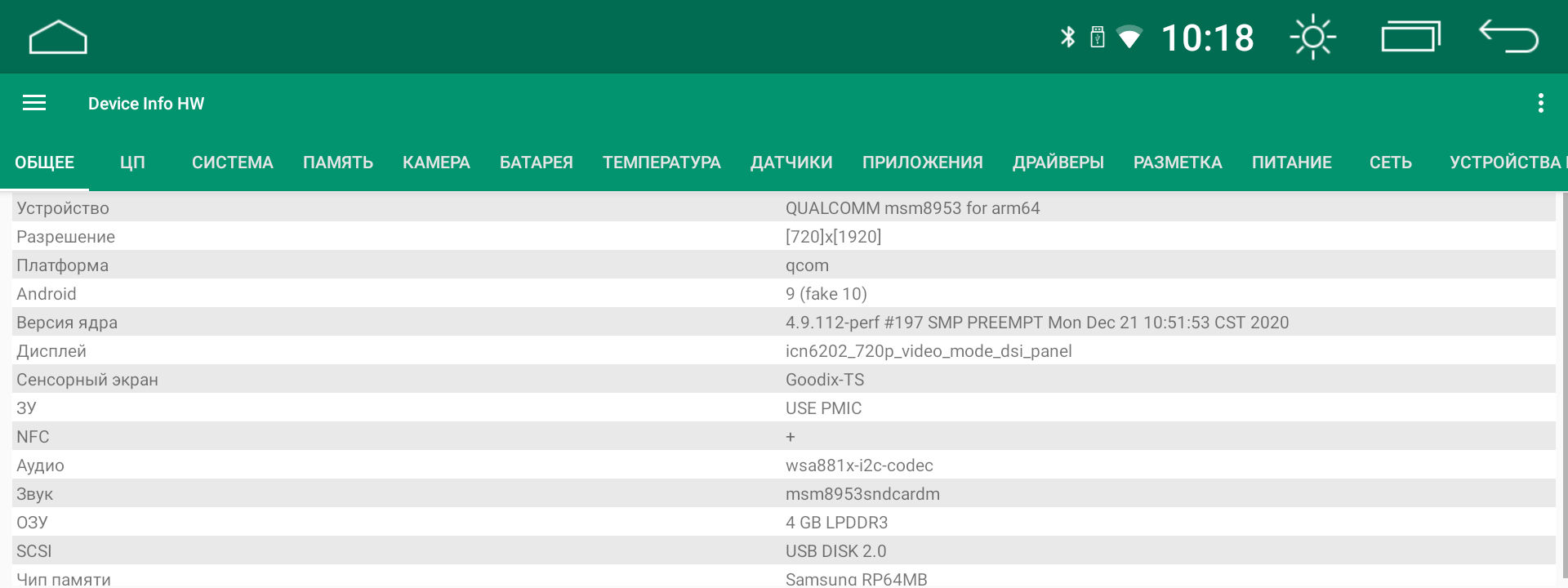The image size is (1568, 588).
Task: Tap the USE PMIC value
Action: click(x=823, y=408)
